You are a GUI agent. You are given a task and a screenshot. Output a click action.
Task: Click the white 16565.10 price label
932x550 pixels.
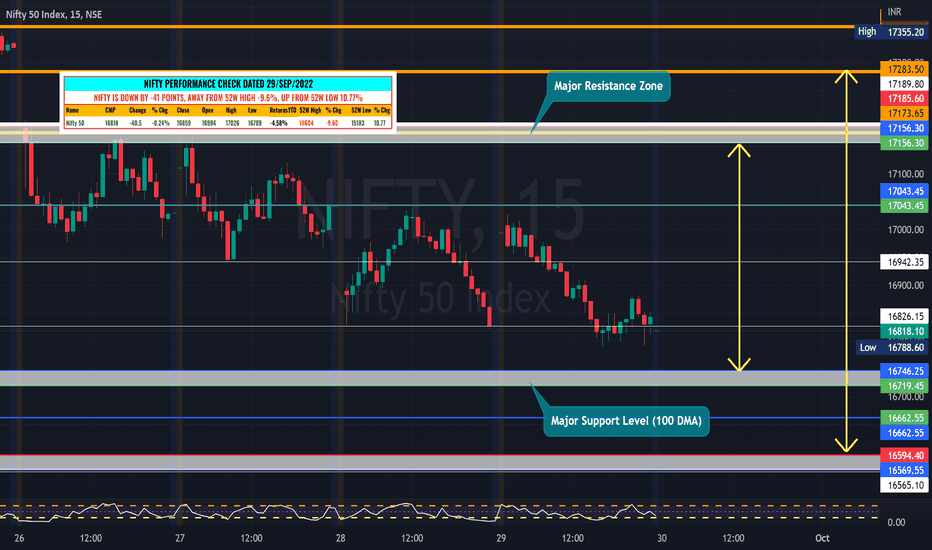pos(904,485)
